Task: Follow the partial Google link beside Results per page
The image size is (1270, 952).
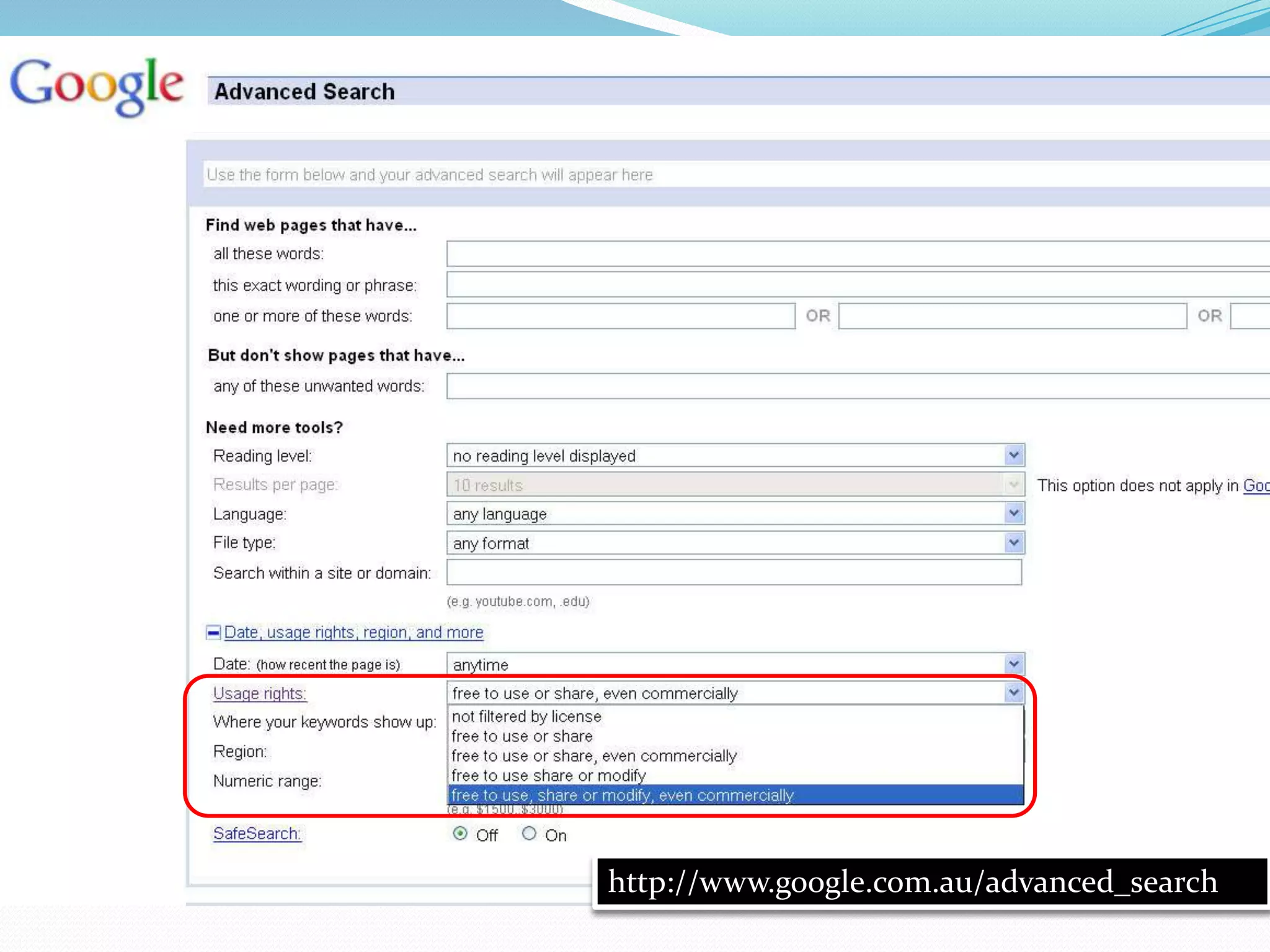Action: (1256, 485)
